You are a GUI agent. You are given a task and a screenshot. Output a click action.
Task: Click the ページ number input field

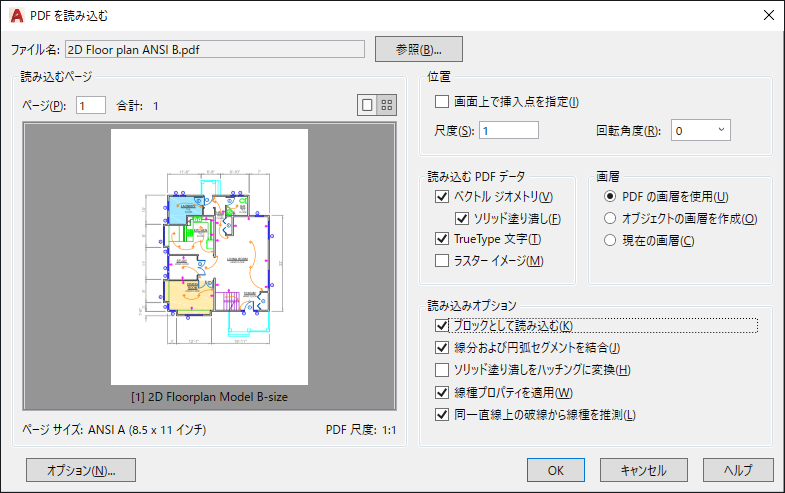(91, 105)
